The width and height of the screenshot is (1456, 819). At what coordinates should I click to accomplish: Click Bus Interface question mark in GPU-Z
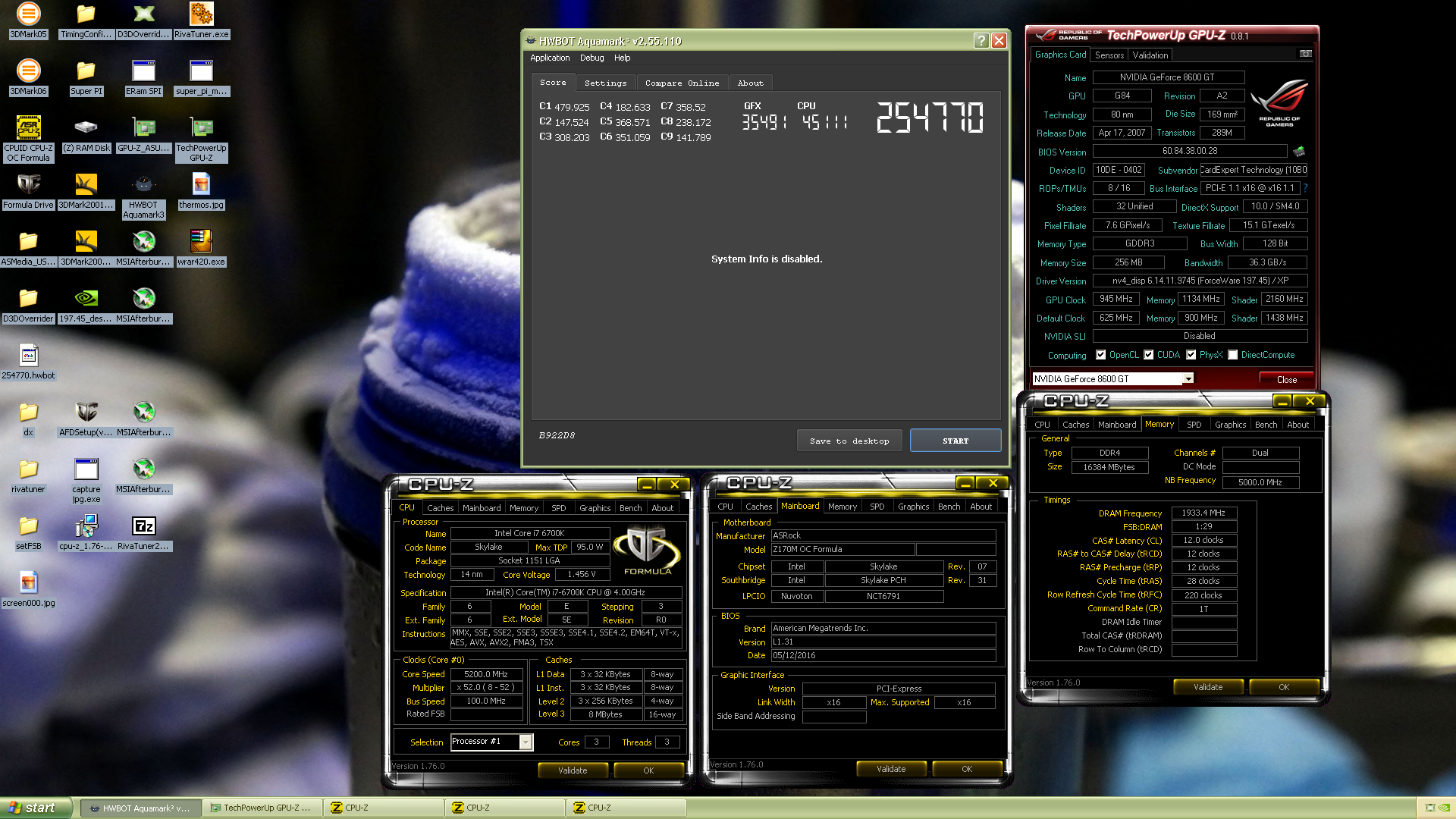1305,188
